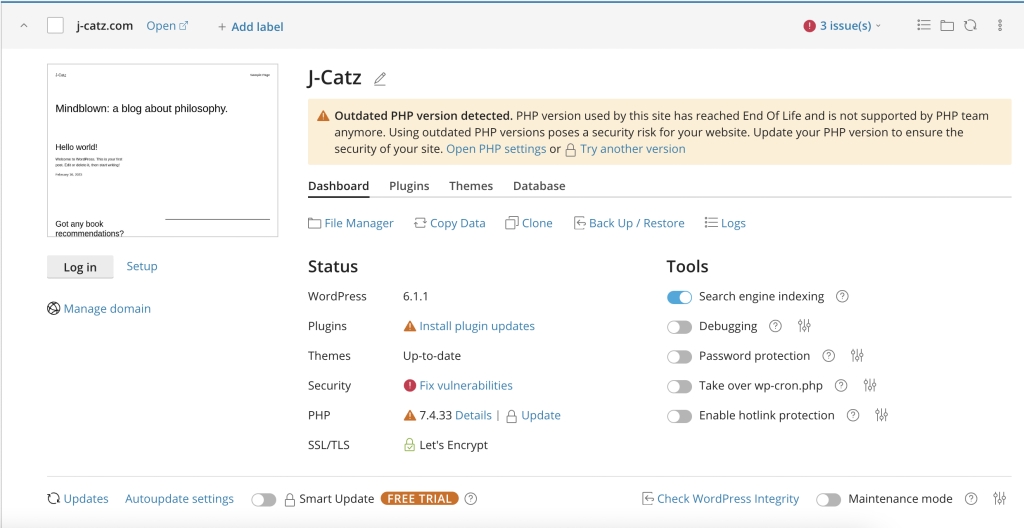Screen dimensions: 1024x528
Task: Switch to the Themes tab
Action: (471, 186)
